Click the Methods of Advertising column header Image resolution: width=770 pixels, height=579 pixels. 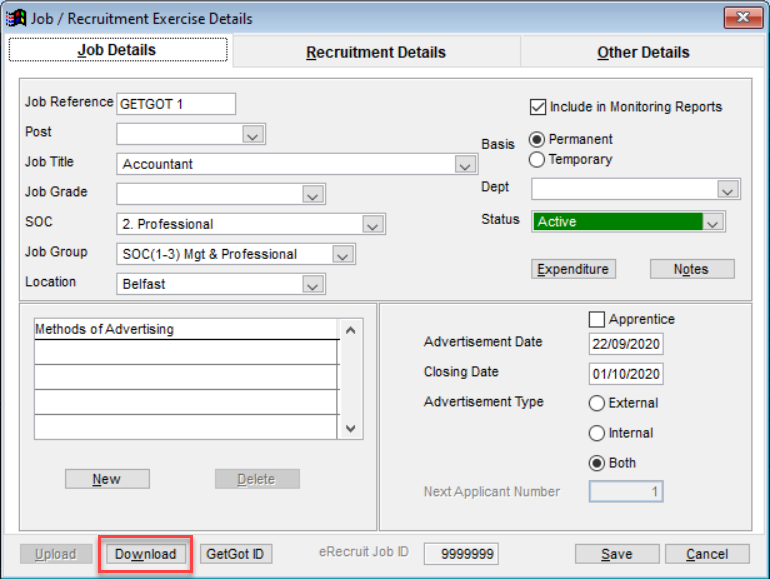187,329
